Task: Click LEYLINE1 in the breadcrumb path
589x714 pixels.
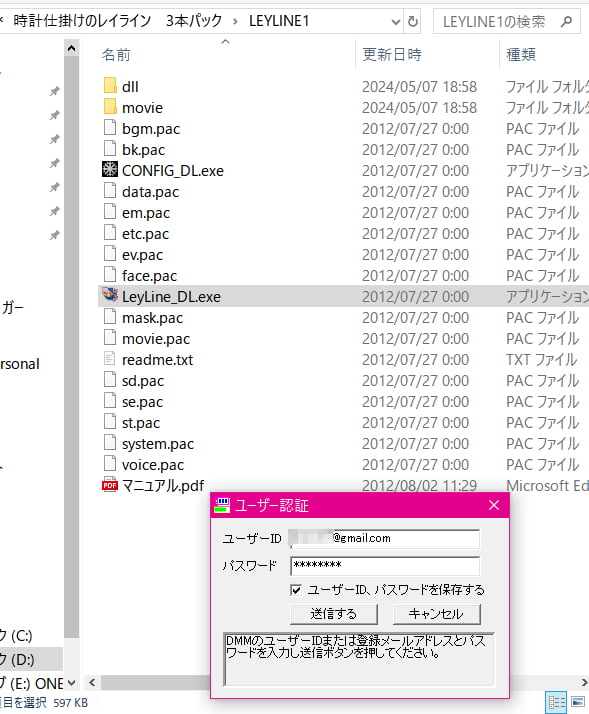Action: pos(279,21)
